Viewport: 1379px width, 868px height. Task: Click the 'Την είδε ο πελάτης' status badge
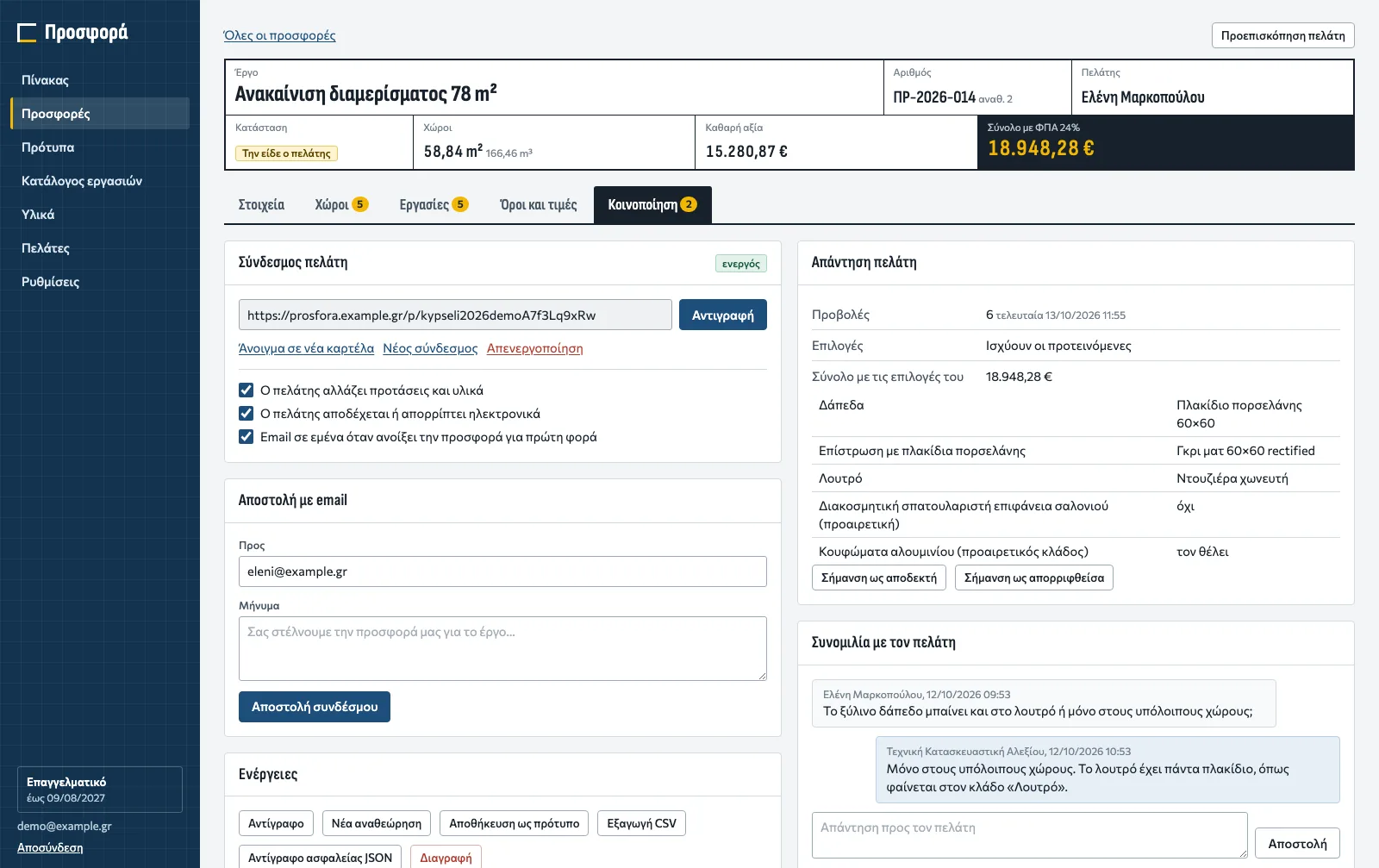coord(286,153)
